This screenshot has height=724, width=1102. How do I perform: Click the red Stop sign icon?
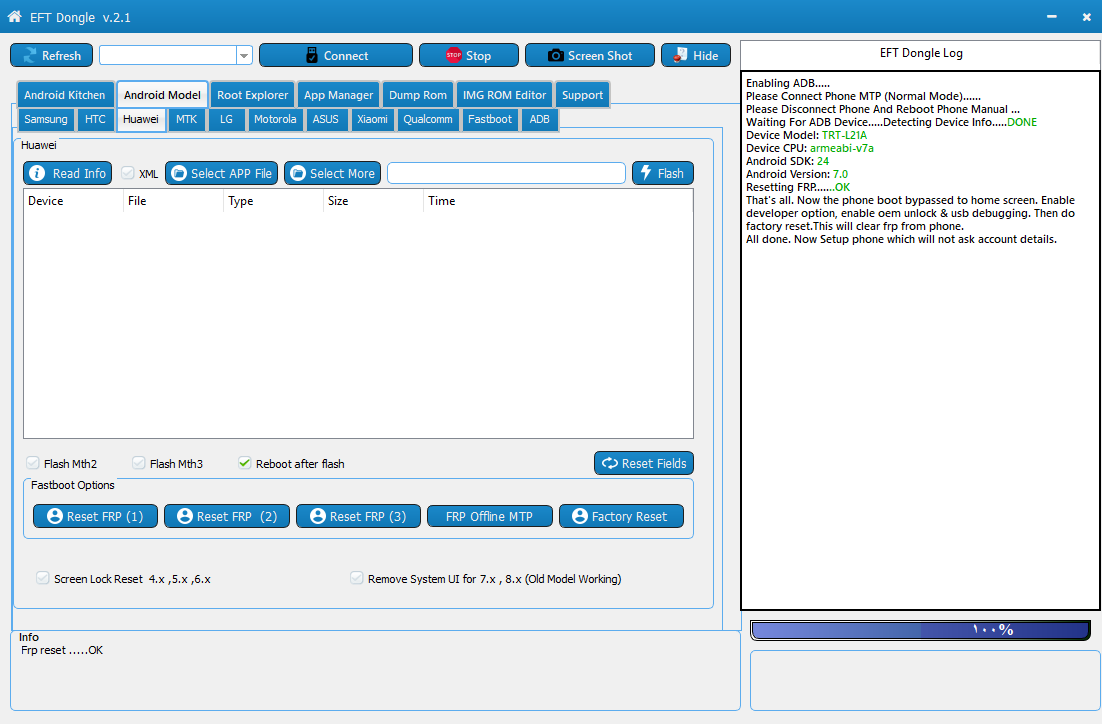(x=453, y=55)
